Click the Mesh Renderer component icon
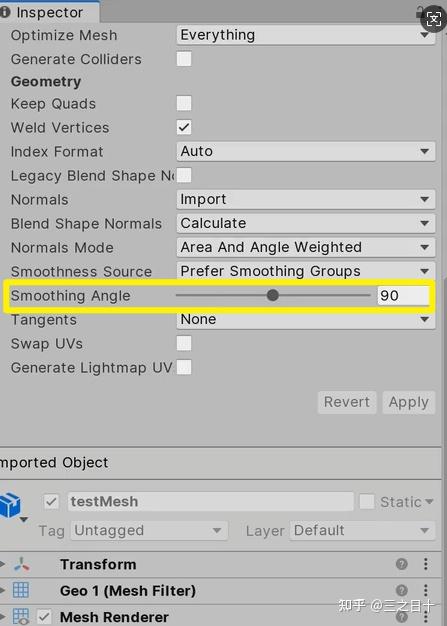447x626 pixels. coord(21,616)
